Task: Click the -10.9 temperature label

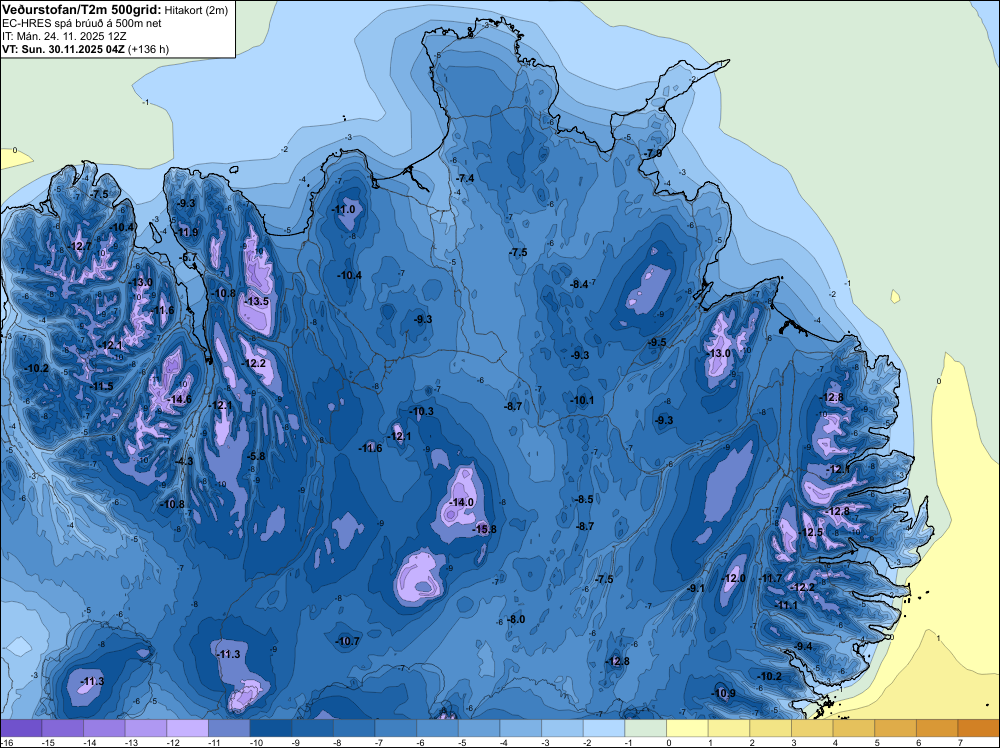Action: point(723,694)
